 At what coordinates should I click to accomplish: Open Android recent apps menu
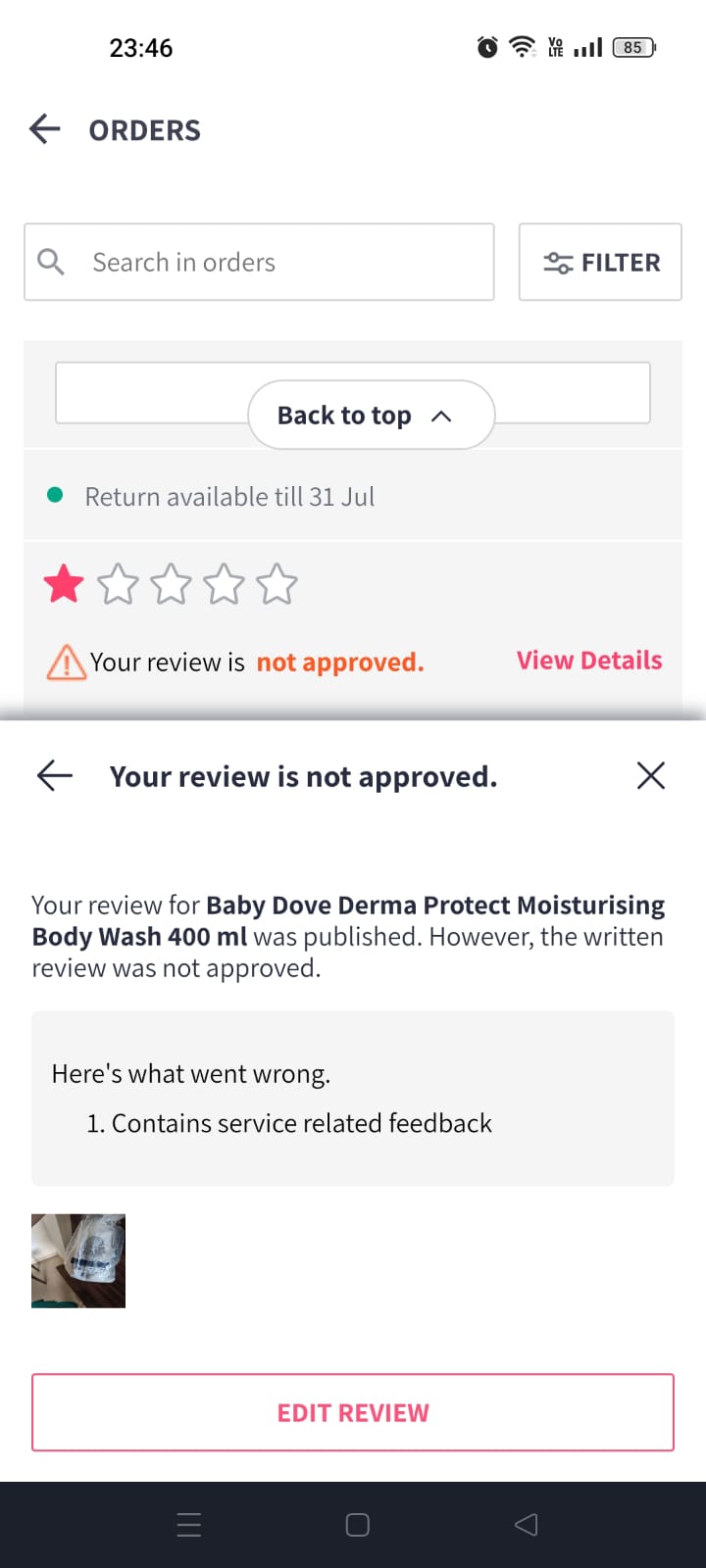[189, 1525]
